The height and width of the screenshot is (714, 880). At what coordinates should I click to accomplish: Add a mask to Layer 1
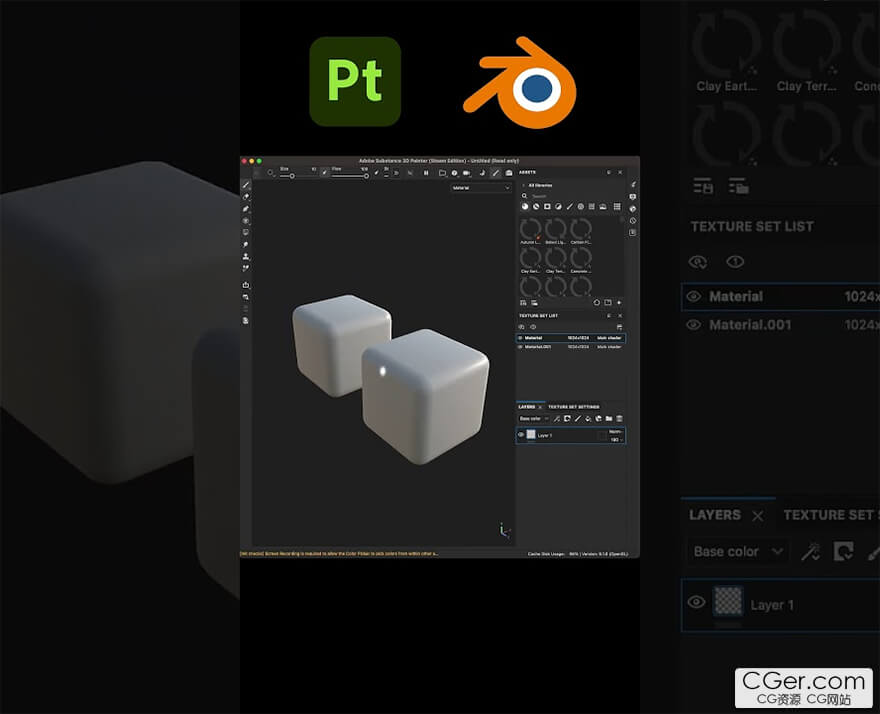(567, 419)
